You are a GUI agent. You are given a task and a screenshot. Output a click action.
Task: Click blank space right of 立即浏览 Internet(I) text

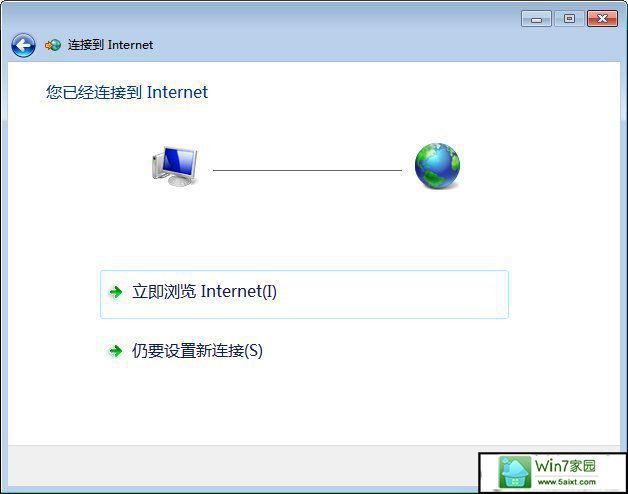[390, 292]
